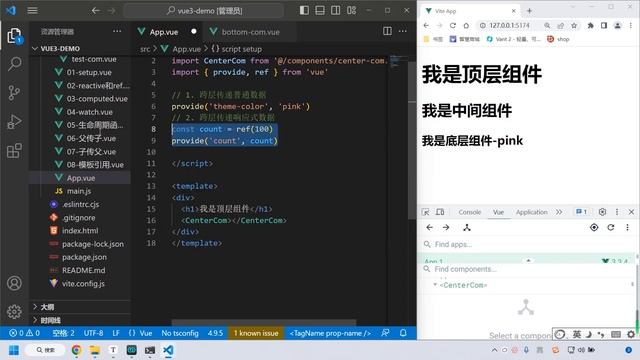Open the shop bookmark in Chrome
Screen dimensions: 640x360
click(558, 39)
